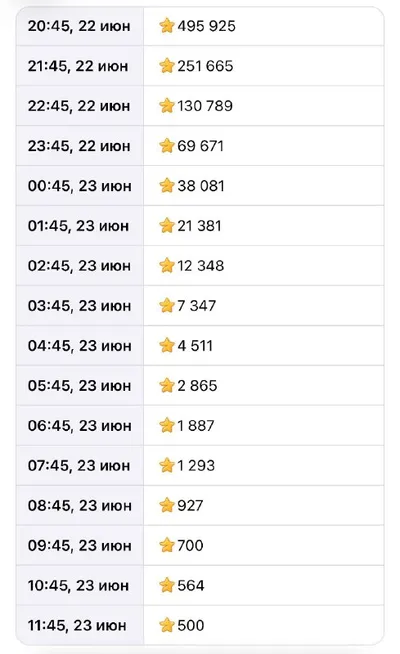Click the star icon beside 495 925
Image resolution: width=400 pixels, height=654 pixels.
coord(166,26)
